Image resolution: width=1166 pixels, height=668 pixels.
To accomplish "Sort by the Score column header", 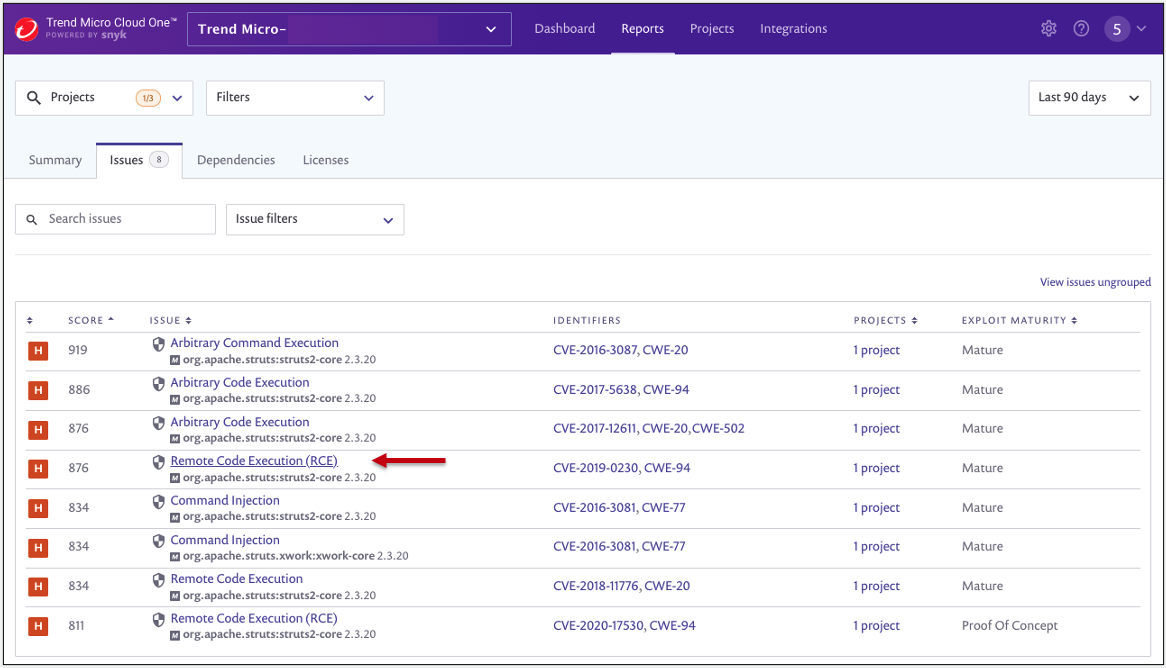I will click(91, 321).
